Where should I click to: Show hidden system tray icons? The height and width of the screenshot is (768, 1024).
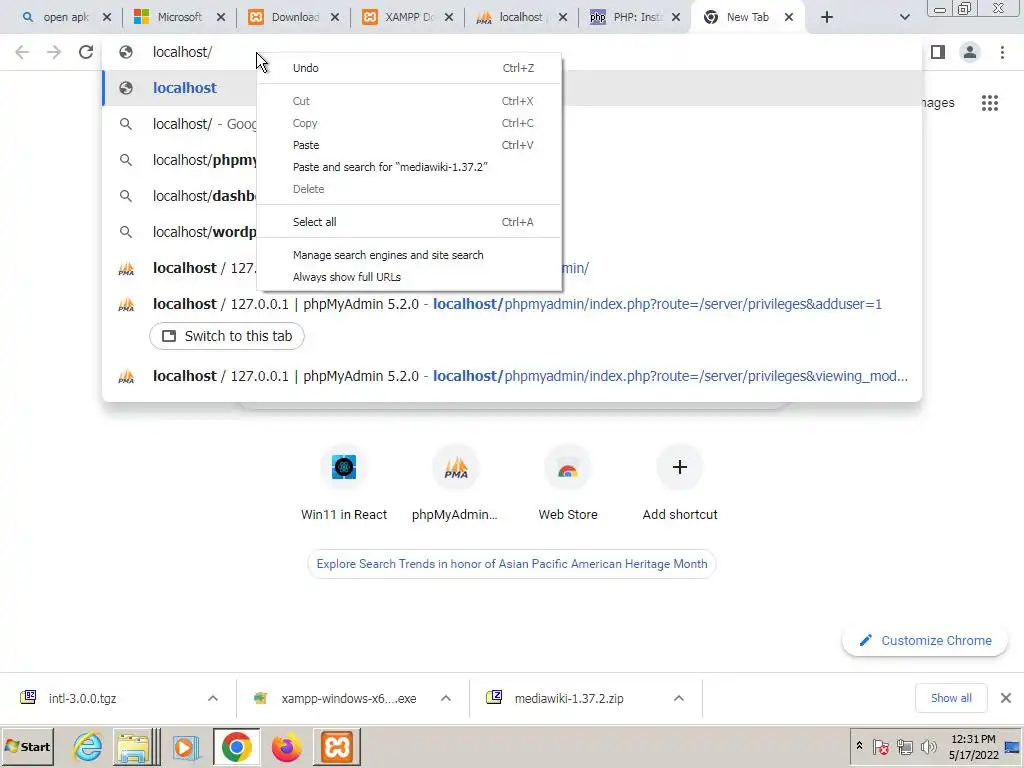[859, 746]
